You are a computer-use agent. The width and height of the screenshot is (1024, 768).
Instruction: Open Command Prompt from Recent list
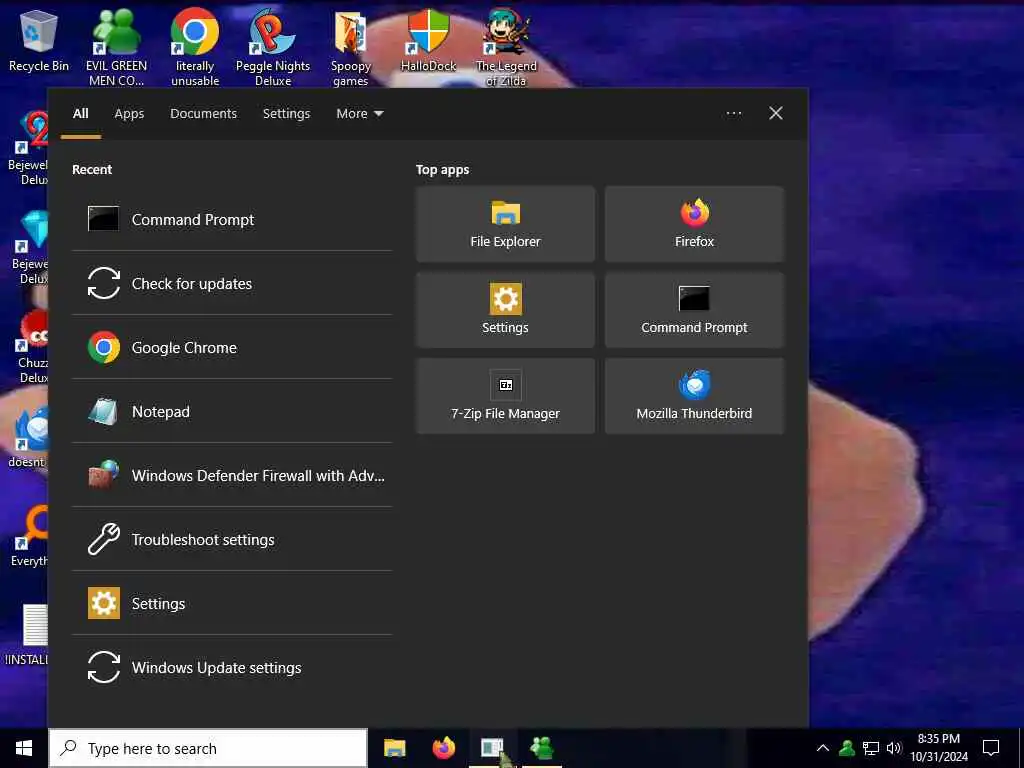pyautogui.click(x=232, y=219)
